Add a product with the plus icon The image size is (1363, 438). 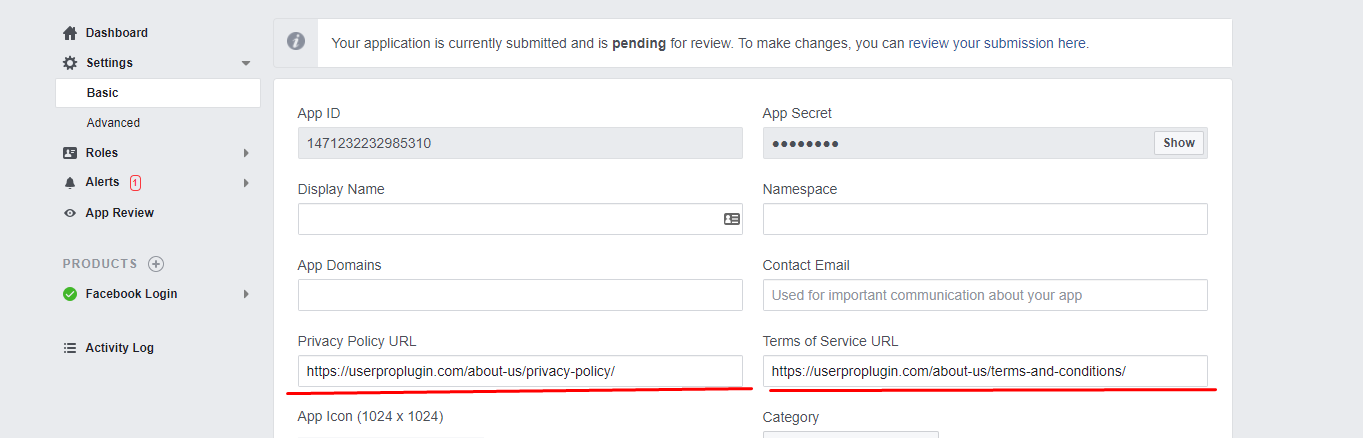(156, 264)
